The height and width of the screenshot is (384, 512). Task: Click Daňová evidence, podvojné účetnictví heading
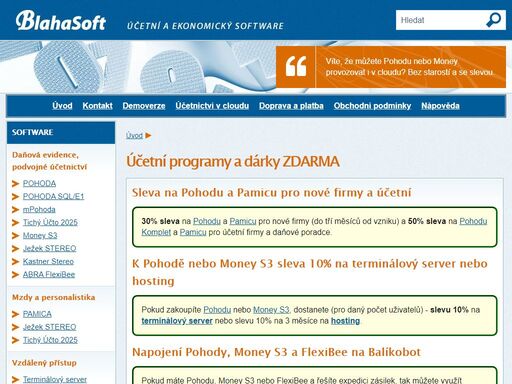click(x=49, y=161)
